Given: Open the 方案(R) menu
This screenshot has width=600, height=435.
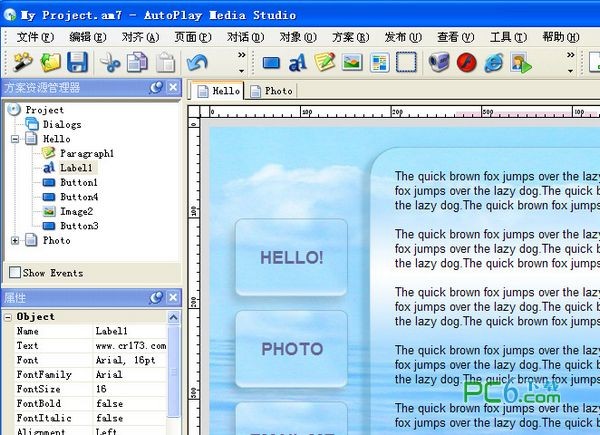Looking at the screenshot, I should (351, 37).
